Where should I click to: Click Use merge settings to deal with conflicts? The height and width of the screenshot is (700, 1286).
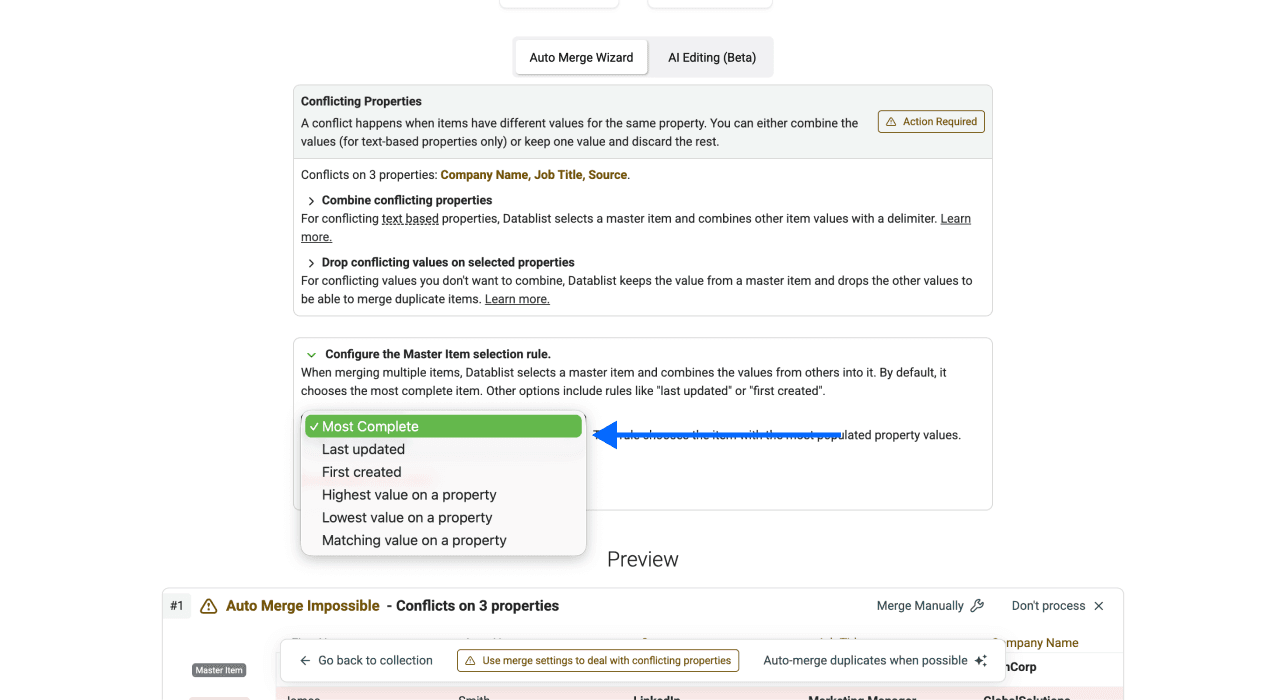[597, 660]
